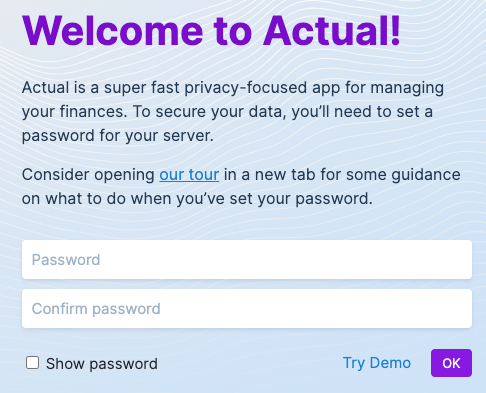Click into the Confirm password field
486x393 pixels.
(x=247, y=309)
